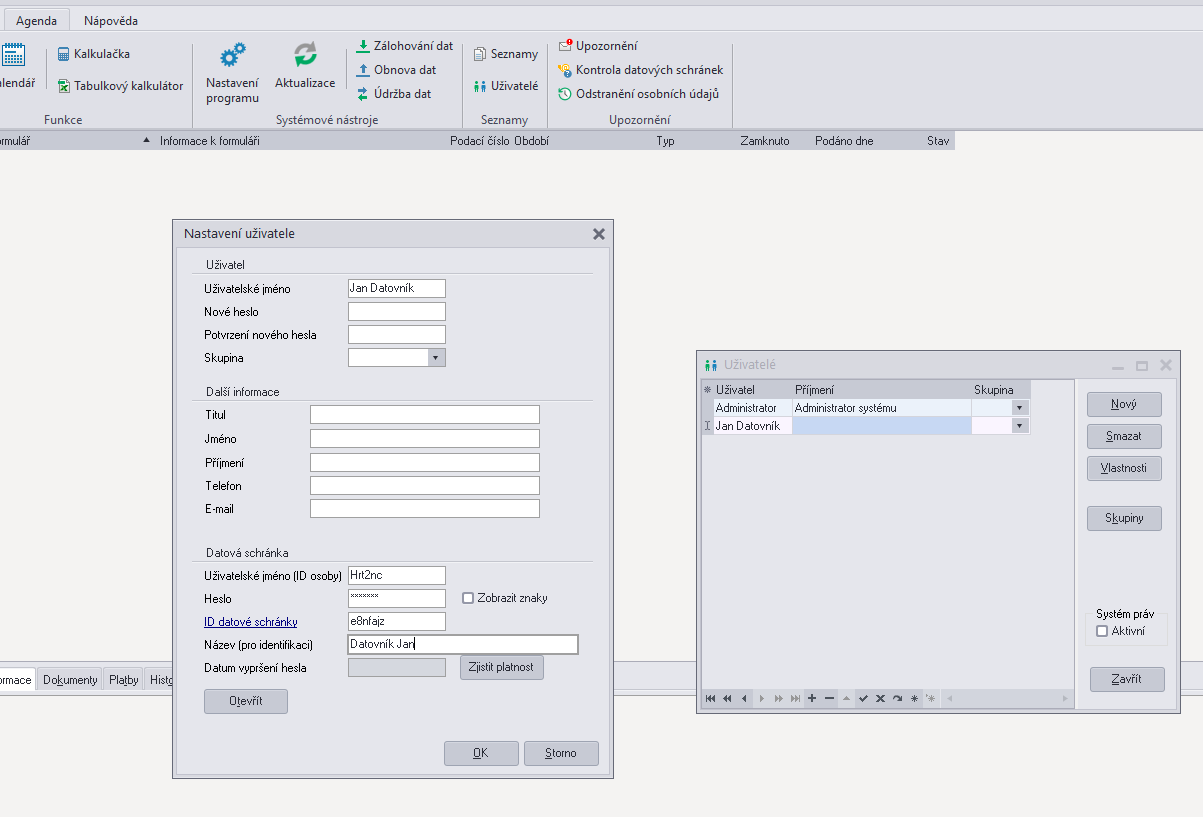This screenshot has height=817, width=1203.
Task: Click the Aktualizace refresh icon
Action: [305, 56]
